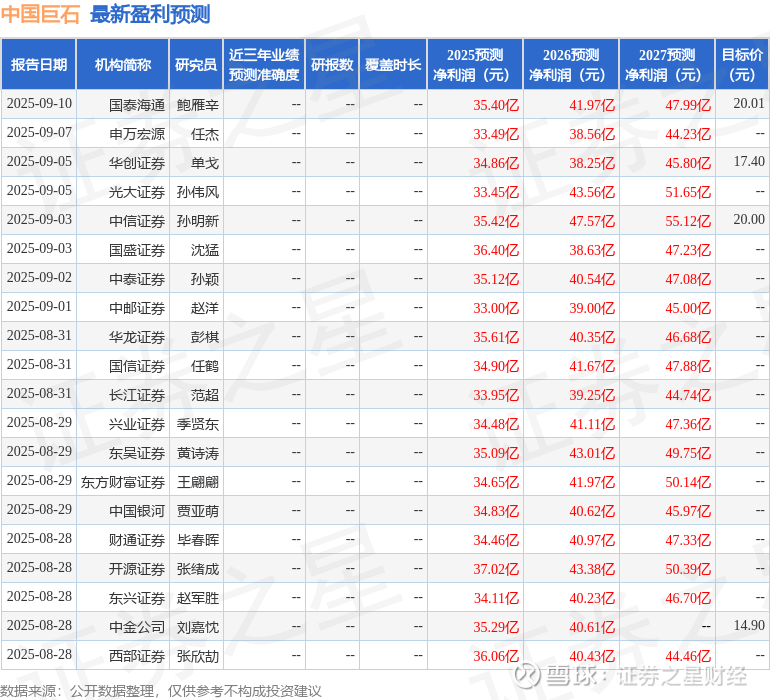Click target price 14.90
The width and height of the screenshot is (770, 700).
tap(749, 625)
